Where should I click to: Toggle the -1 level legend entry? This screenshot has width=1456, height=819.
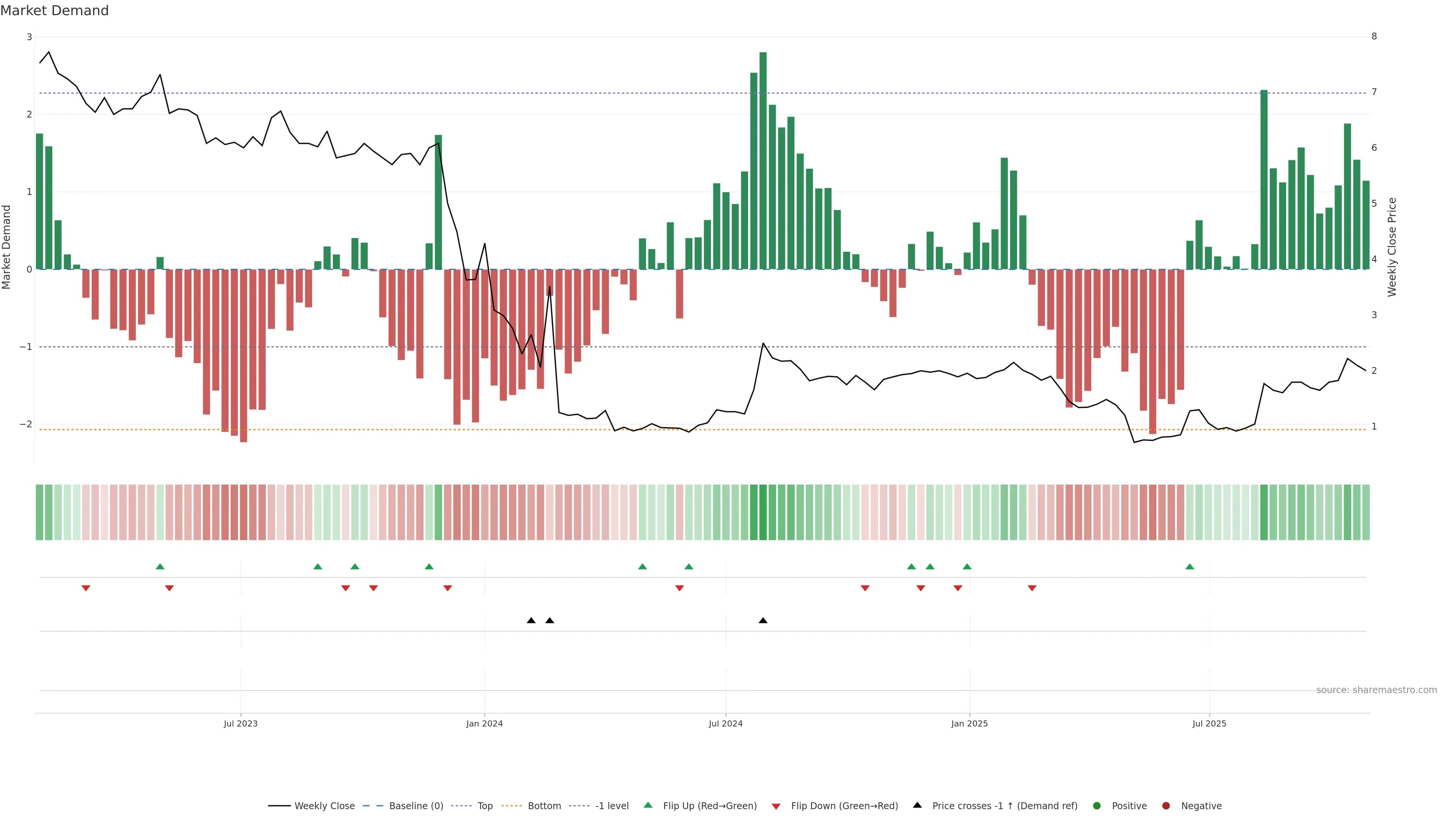[x=612, y=805]
